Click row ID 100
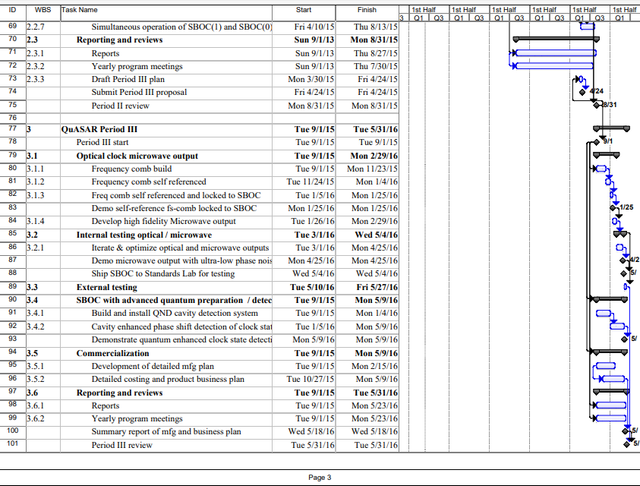 point(13,431)
